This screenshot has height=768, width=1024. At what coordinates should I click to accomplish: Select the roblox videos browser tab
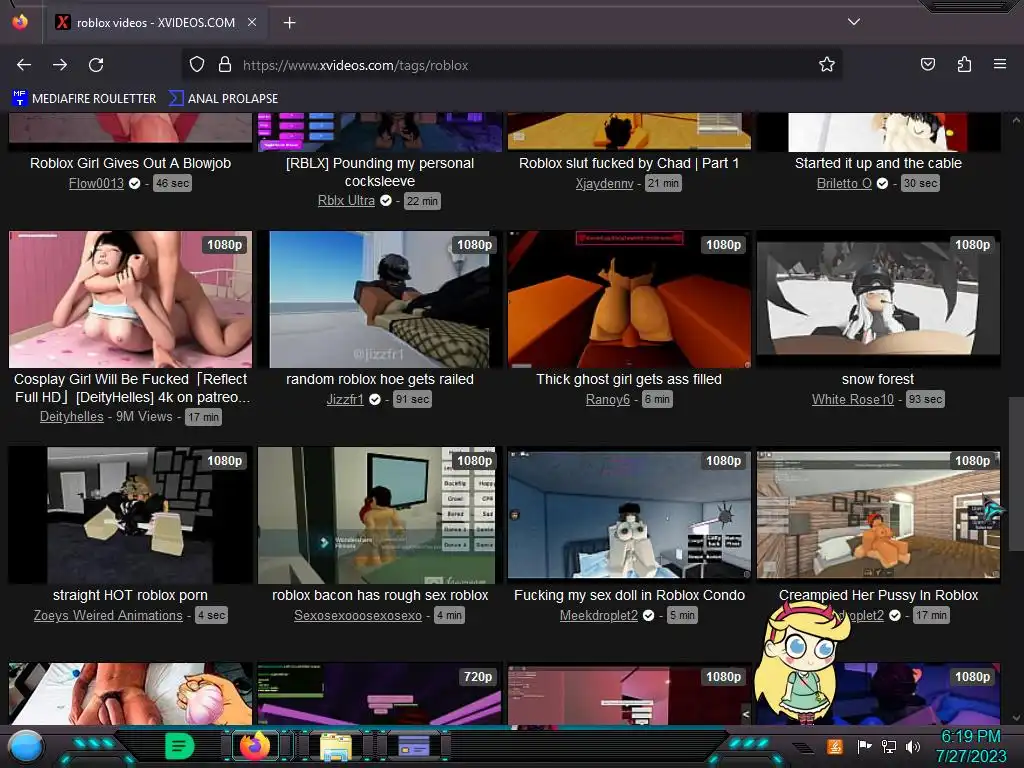click(x=156, y=23)
